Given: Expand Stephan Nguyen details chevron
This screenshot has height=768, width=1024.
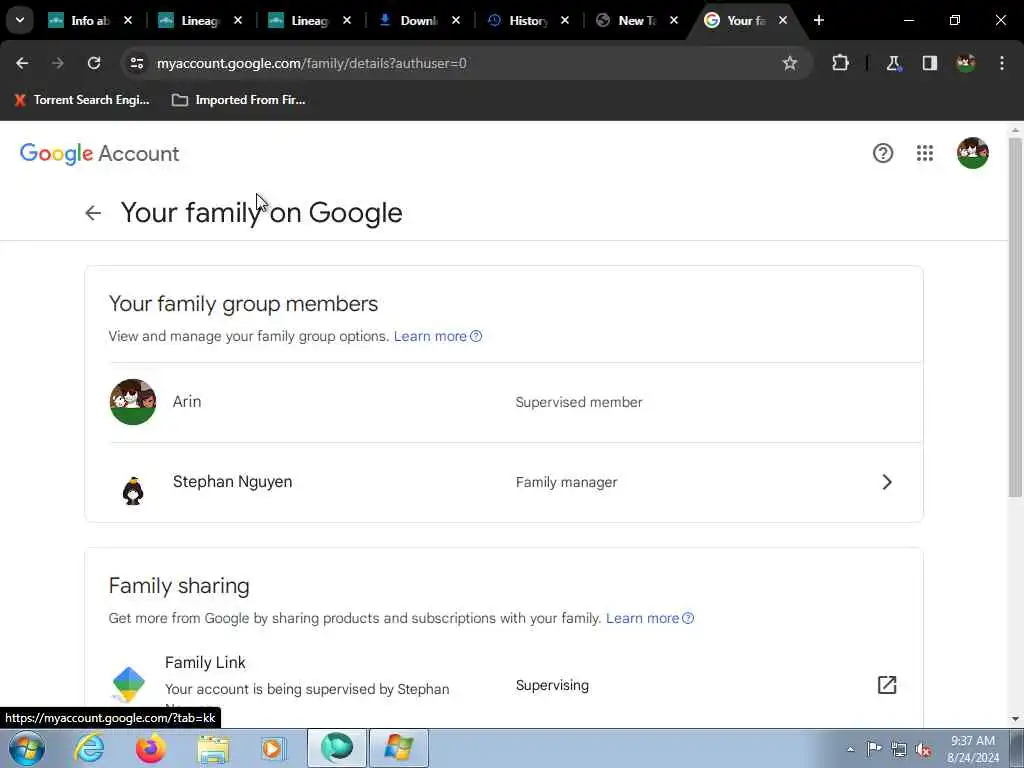Looking at the screenshot, I should [x=887, y=483].
